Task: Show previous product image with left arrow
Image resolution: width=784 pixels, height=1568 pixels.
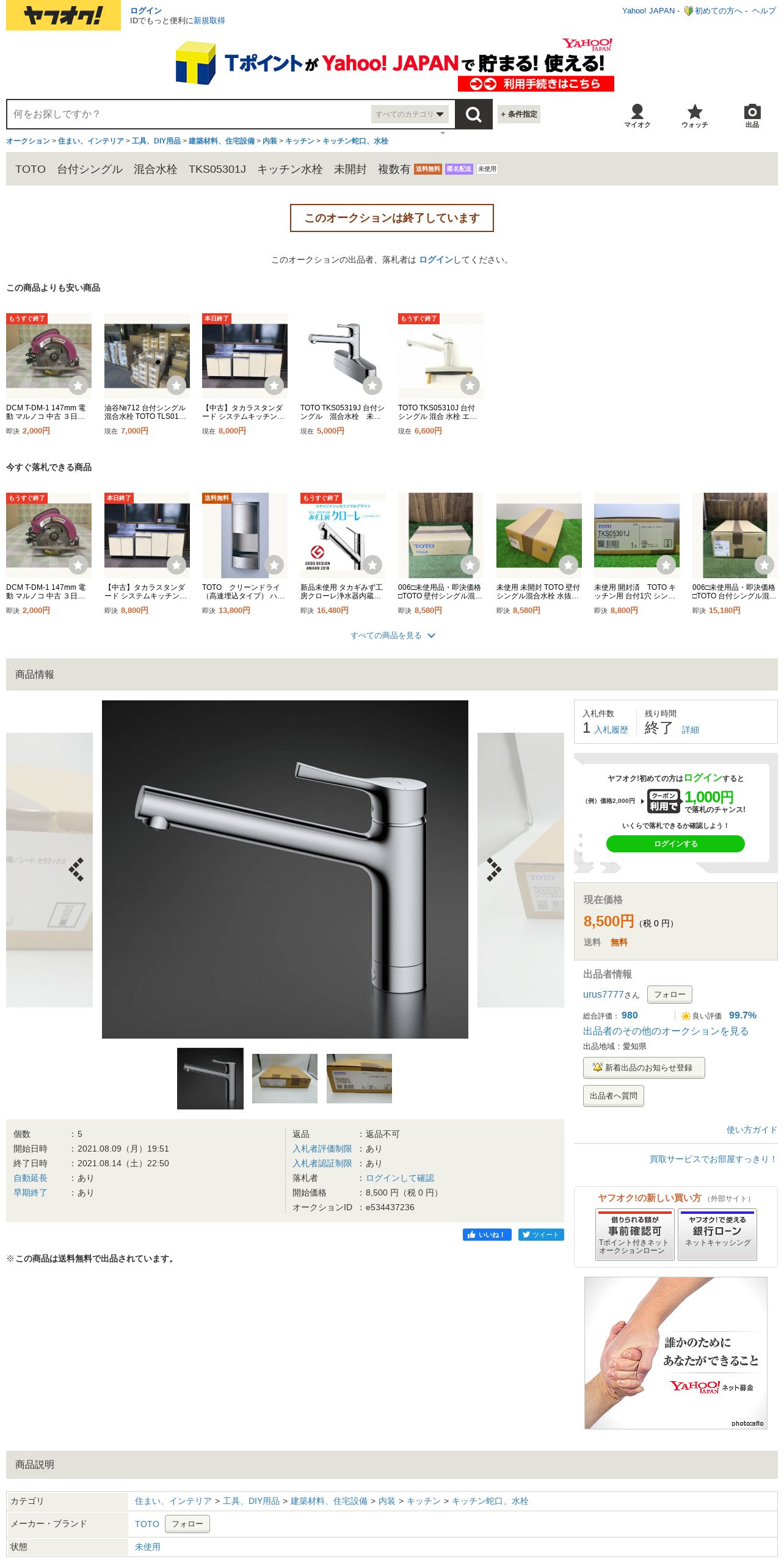Action: coord(77,869)
